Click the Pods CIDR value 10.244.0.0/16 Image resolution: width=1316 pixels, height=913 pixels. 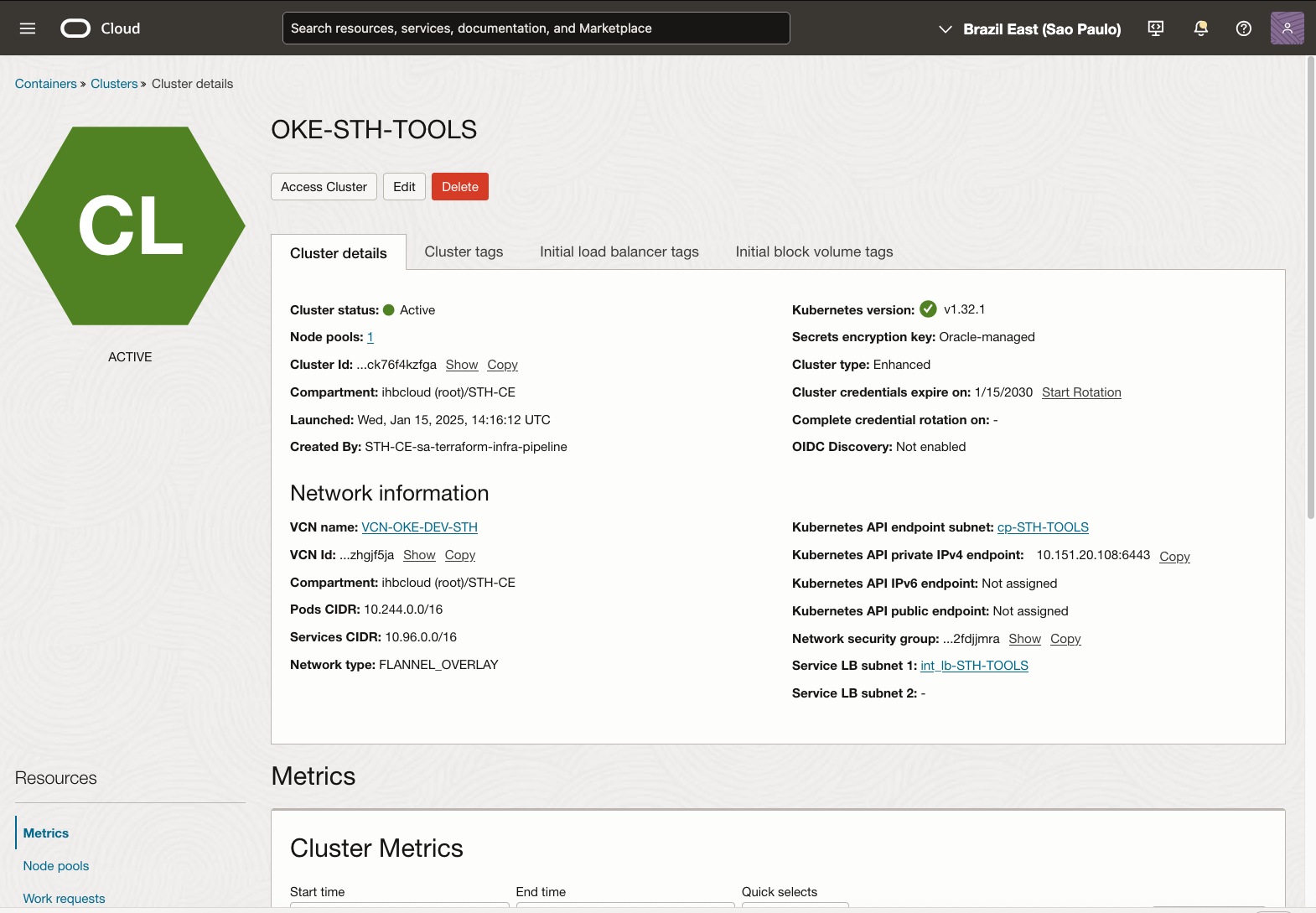click(403, 610)
